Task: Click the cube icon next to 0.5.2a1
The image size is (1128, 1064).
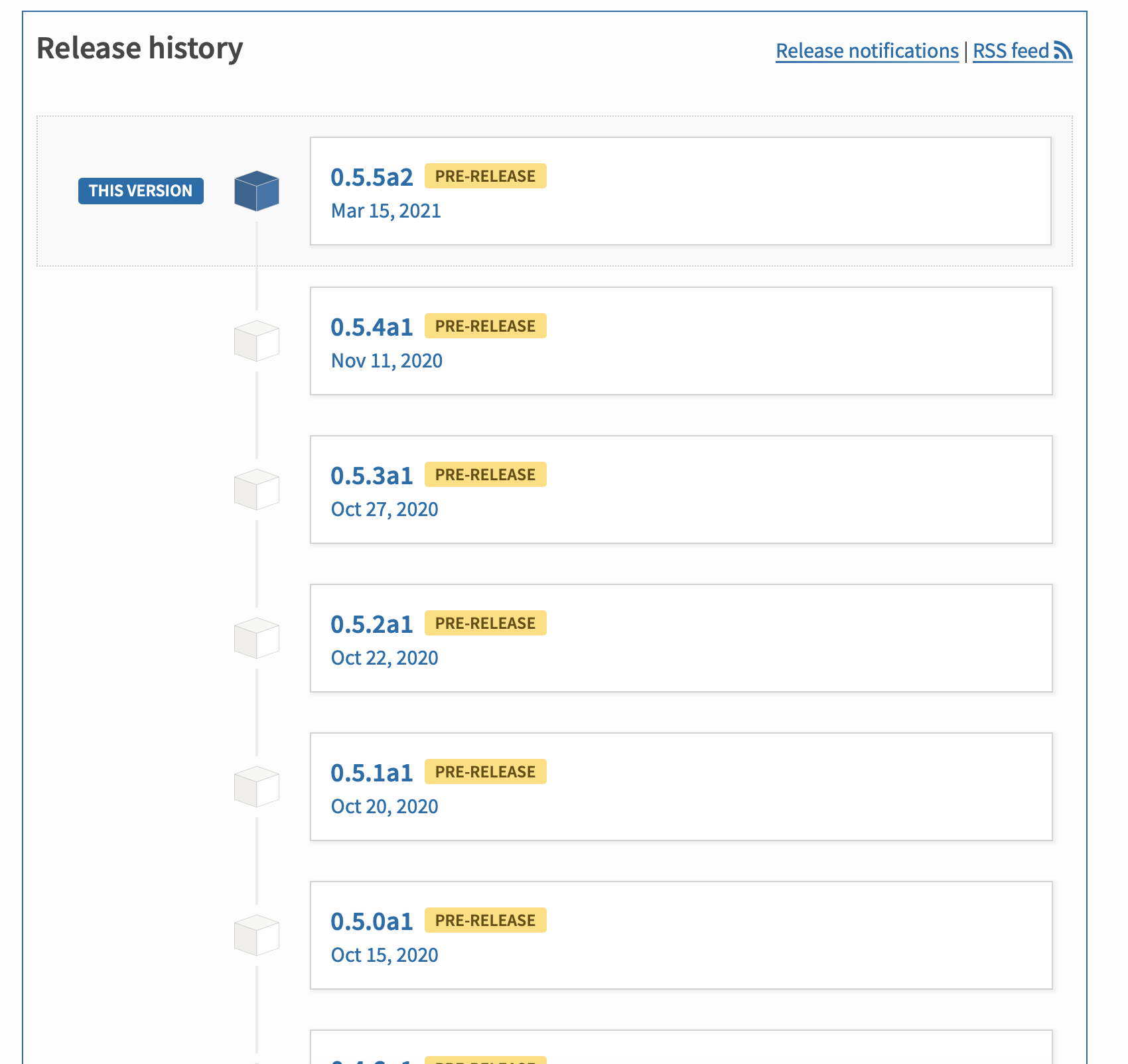Action: [x=257, y=637]
